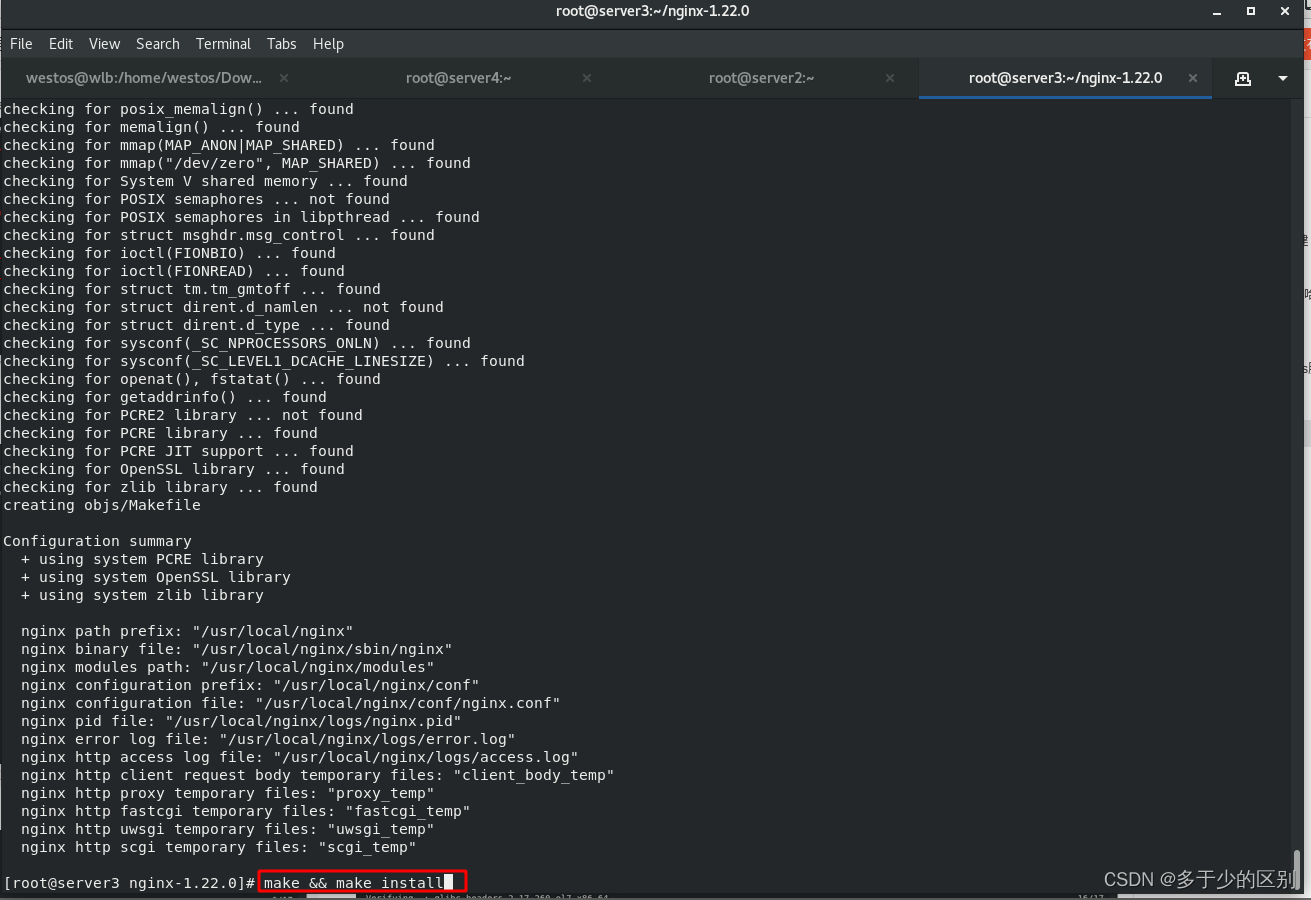1311x900 pixels.
Task: Select the root@server3:~/nginx-1.22.0 tab
Action: (1065, 78)
